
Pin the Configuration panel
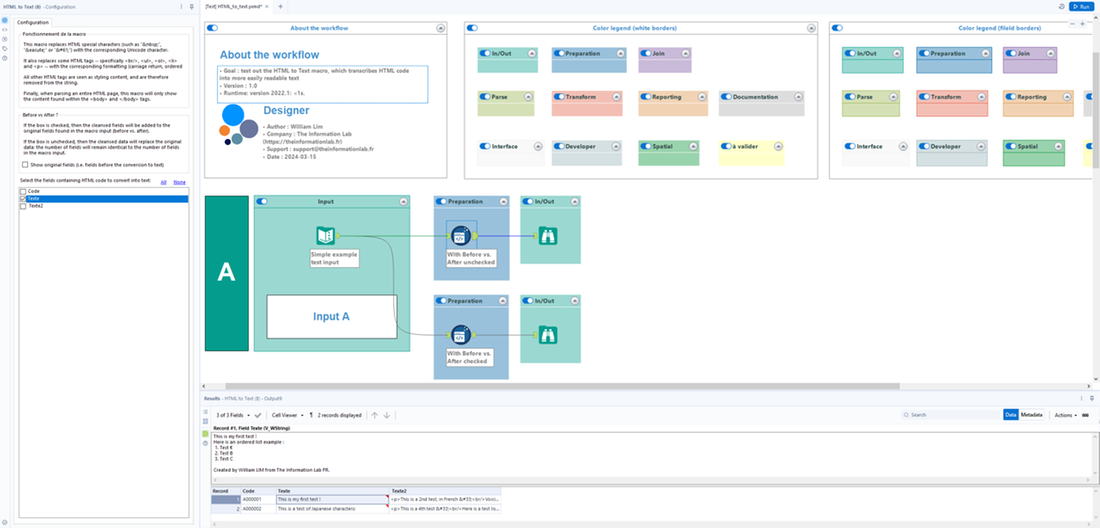pos(191,6)
